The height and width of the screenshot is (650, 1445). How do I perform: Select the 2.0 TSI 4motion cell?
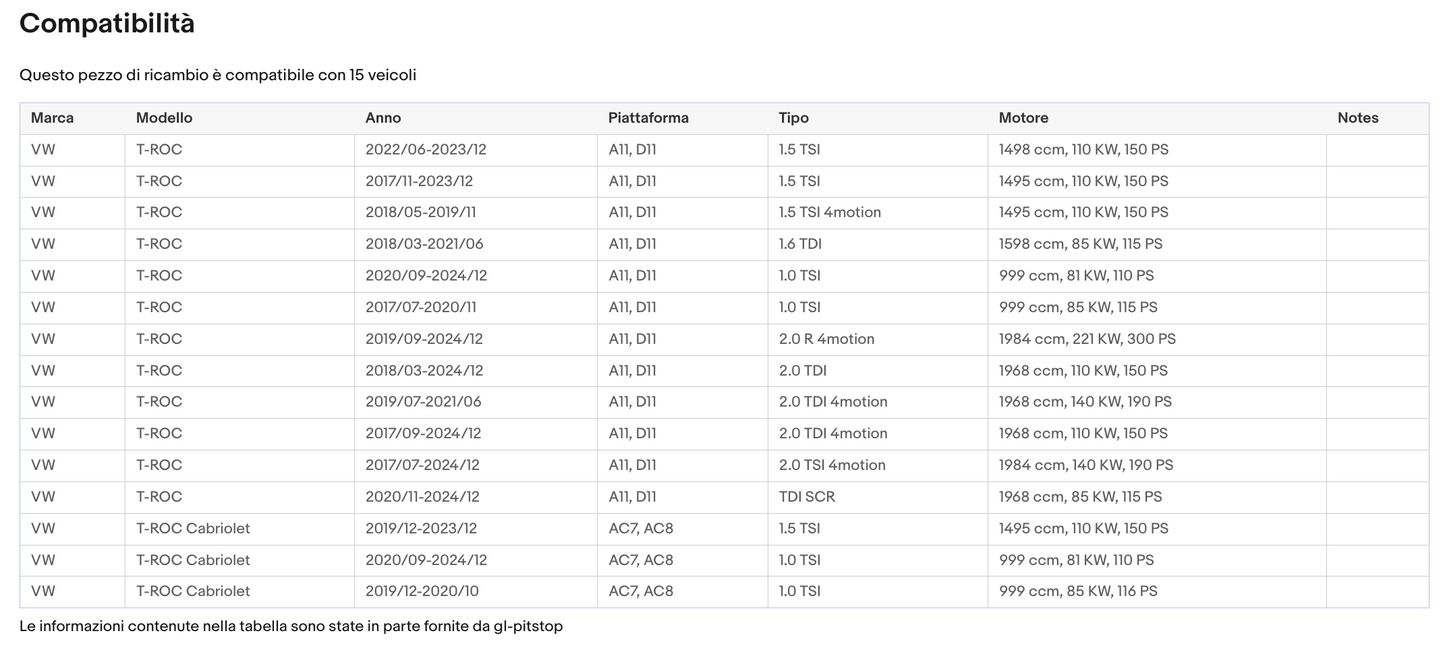(832, 465)
